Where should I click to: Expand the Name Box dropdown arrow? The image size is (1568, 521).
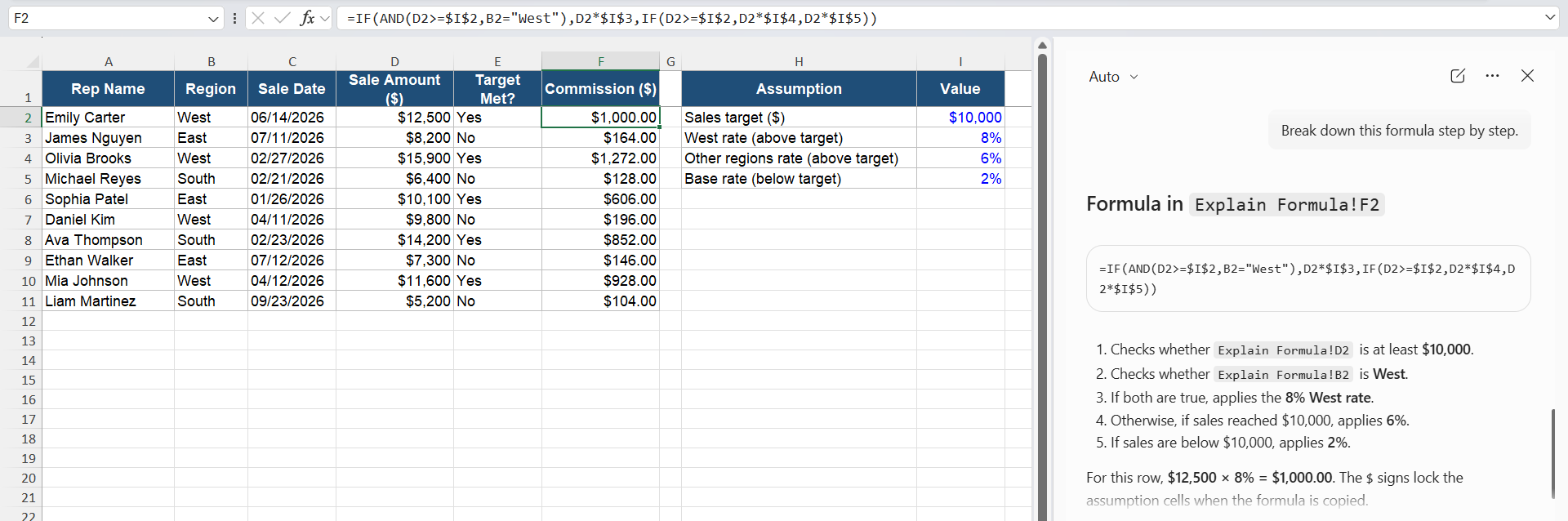(213, 18)
